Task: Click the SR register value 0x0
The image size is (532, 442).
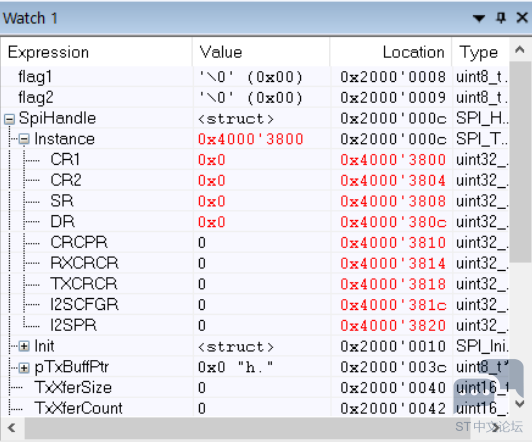Action: pos(212,201)
